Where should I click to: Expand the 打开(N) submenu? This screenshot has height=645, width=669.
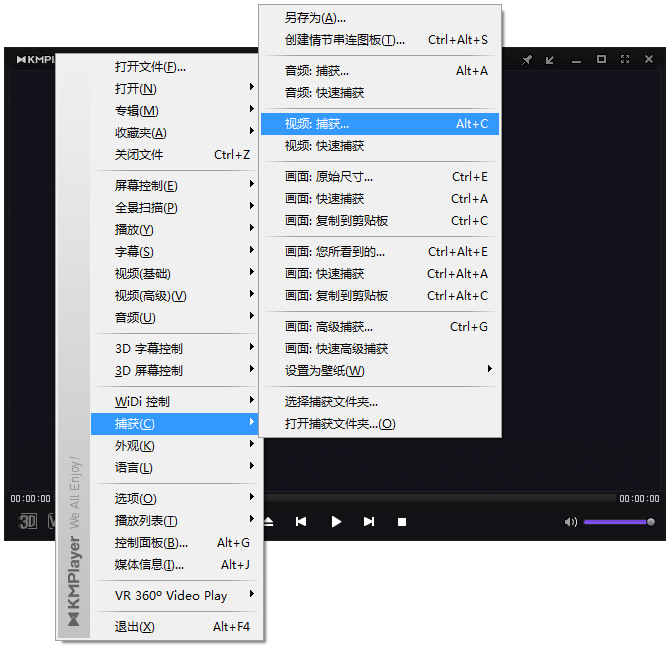pos(175,89)
